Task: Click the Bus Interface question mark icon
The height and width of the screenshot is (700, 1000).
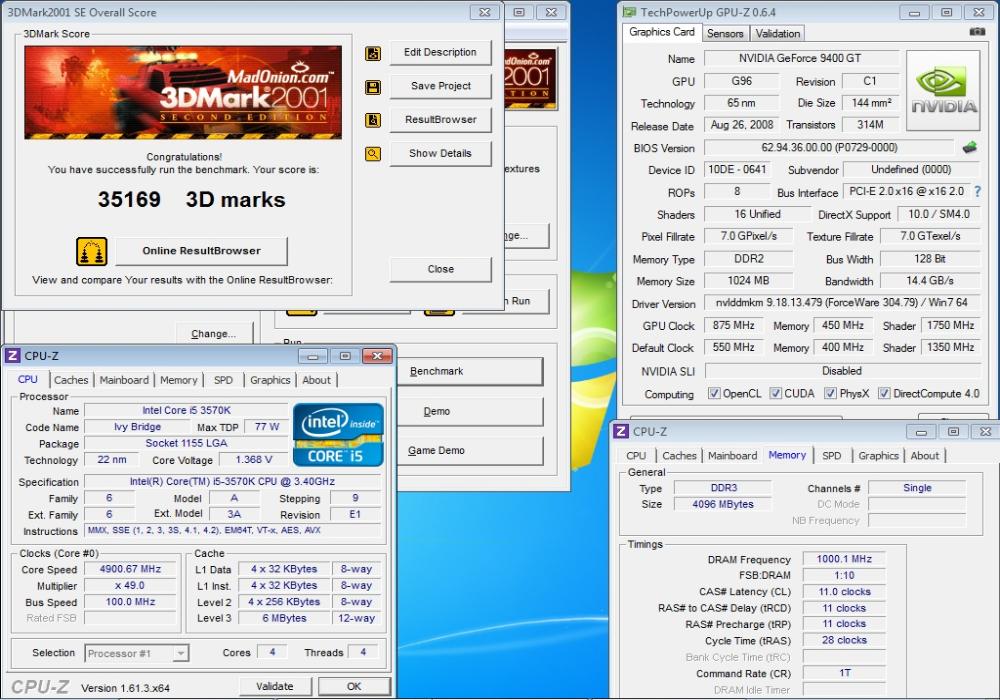Action: pyautogui.click(x=977, y=191)
